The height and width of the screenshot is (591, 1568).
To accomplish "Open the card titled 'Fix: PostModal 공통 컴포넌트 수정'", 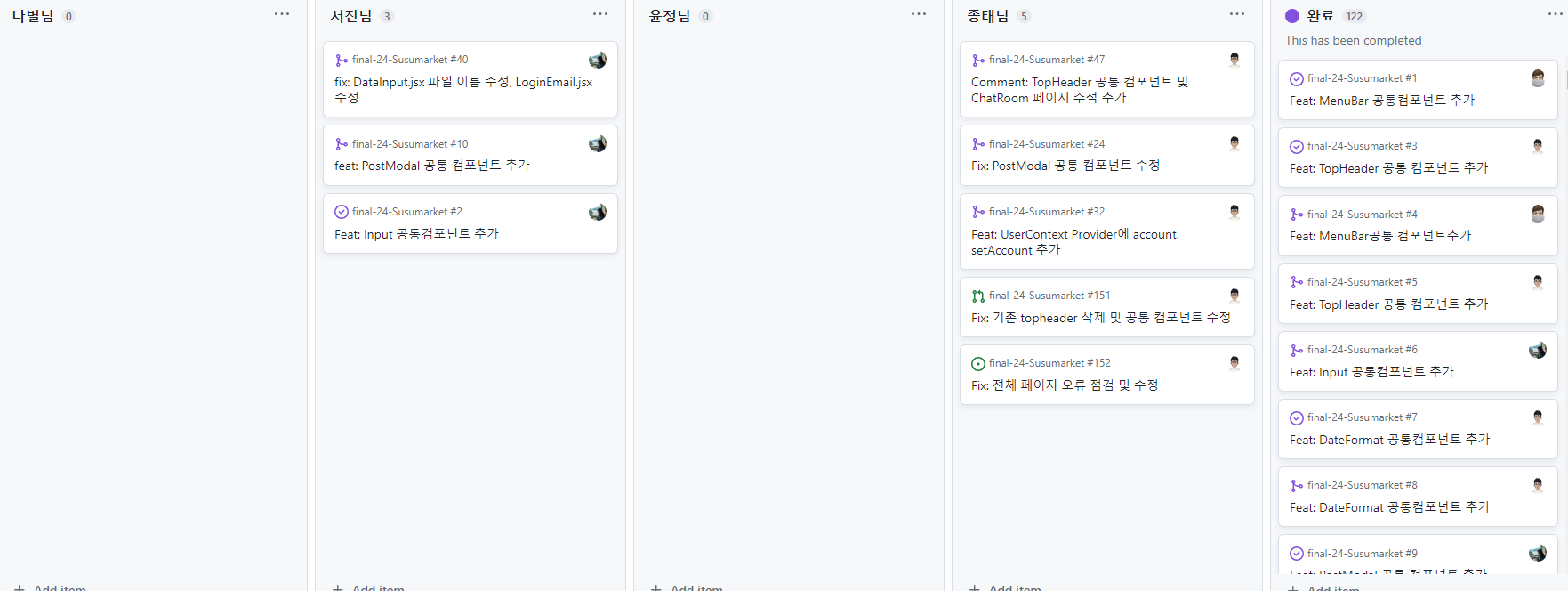I will tap(1067, 166).
